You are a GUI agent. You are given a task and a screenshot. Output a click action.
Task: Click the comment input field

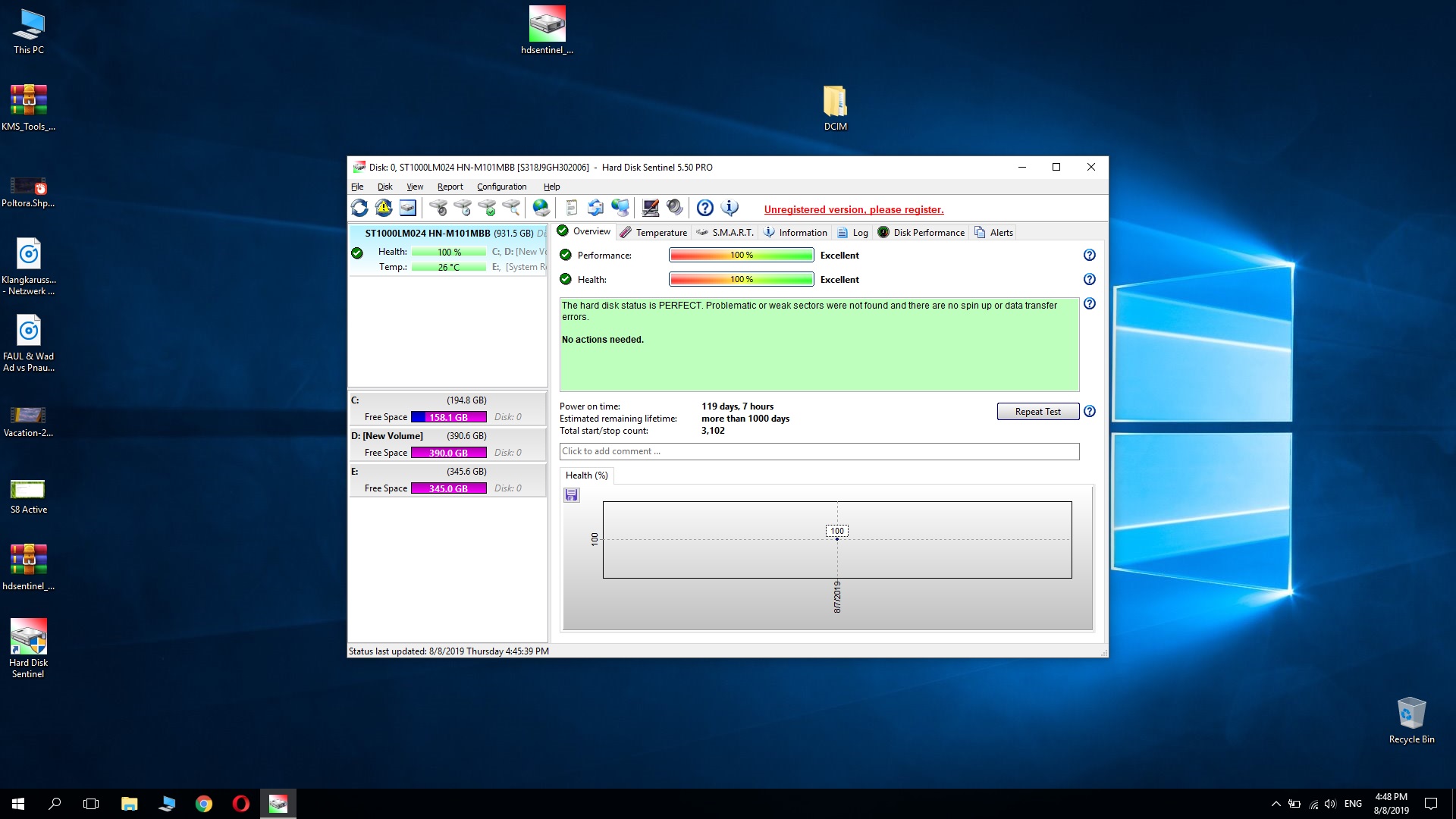click(x=819, y=451)
